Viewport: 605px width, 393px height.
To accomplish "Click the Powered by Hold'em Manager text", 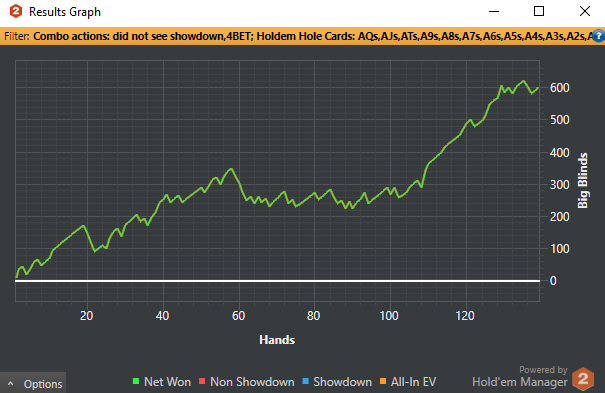I will pos(520,376).
